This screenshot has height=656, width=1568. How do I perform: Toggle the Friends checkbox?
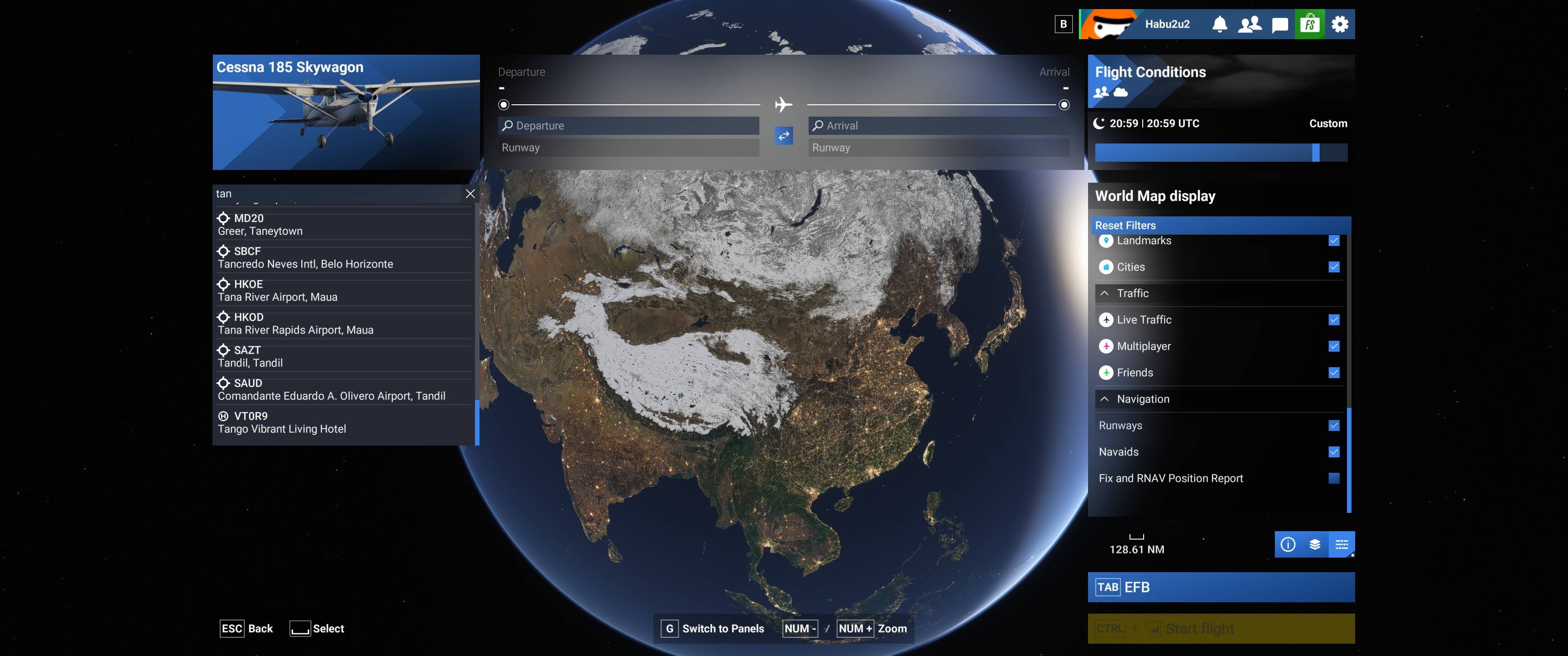tap(1334, 373)
